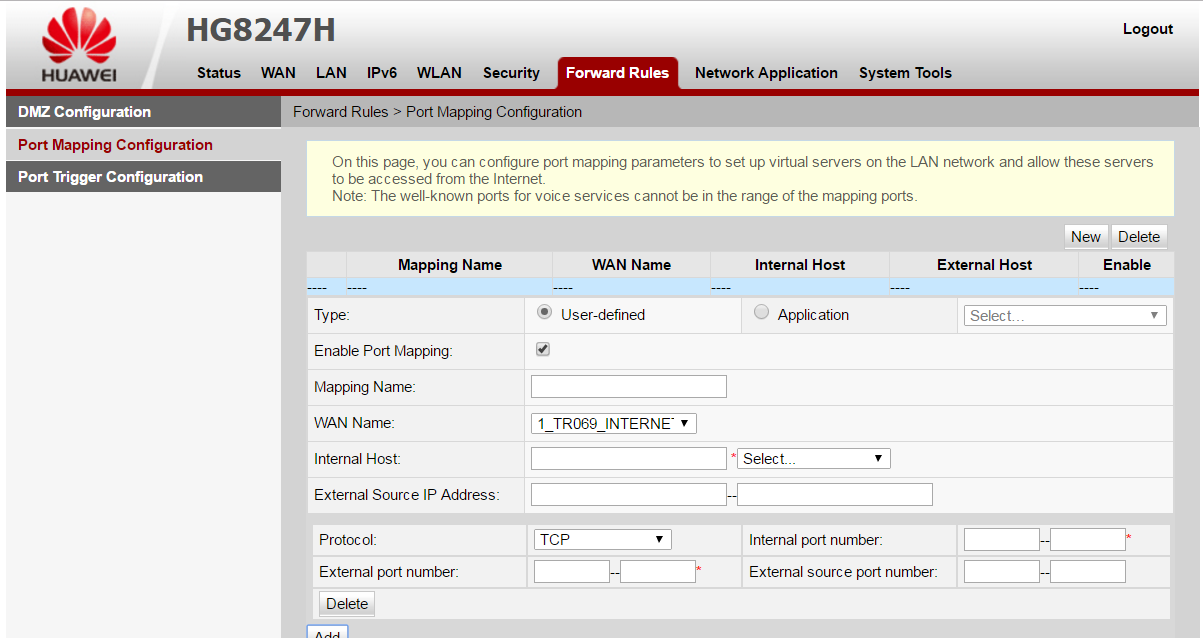1203x638 pixels.
Task: Open the Status tab
Action: click(x=219, y=73)
